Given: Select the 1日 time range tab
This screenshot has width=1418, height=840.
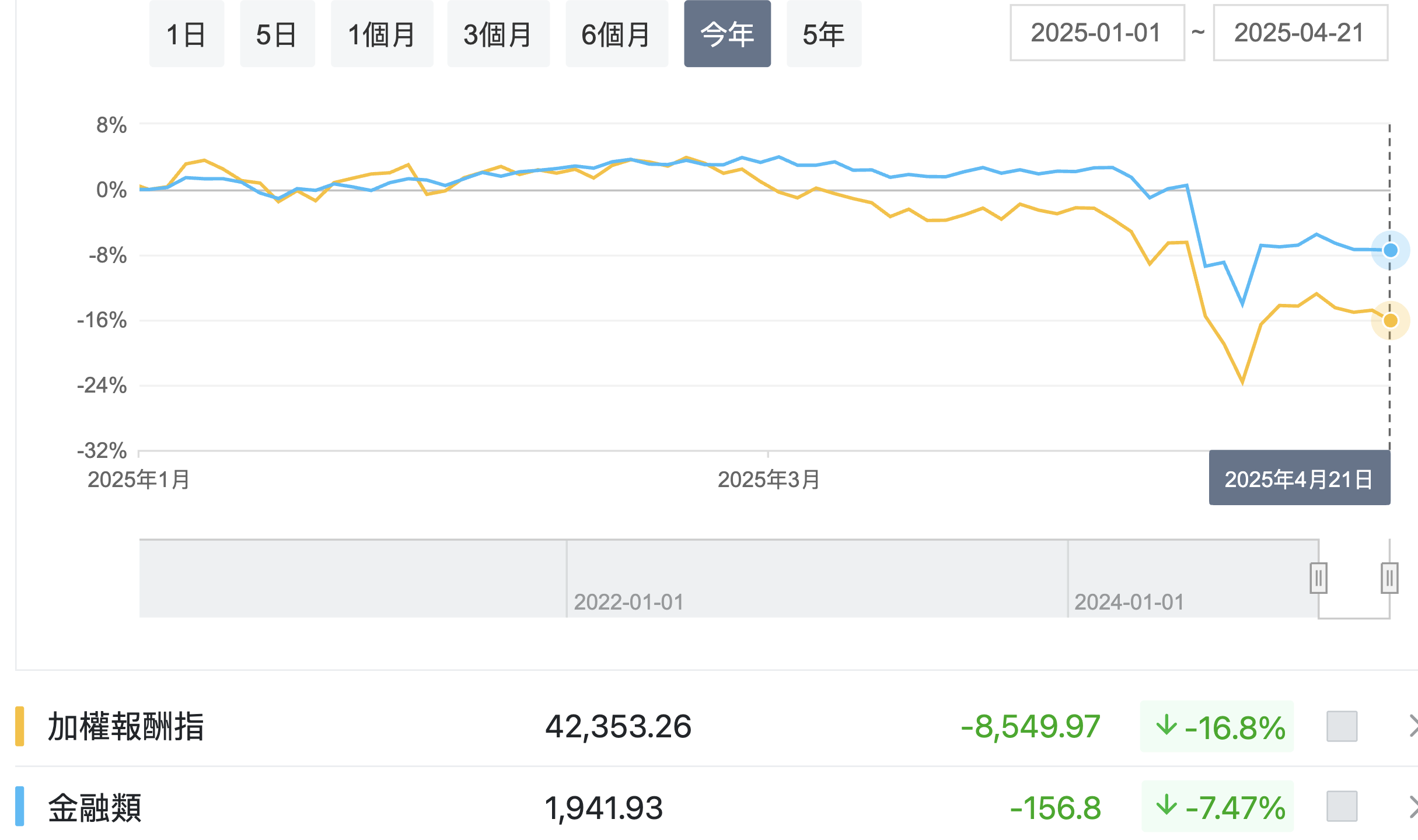Looking at the screenshot, I should [187, 34].
